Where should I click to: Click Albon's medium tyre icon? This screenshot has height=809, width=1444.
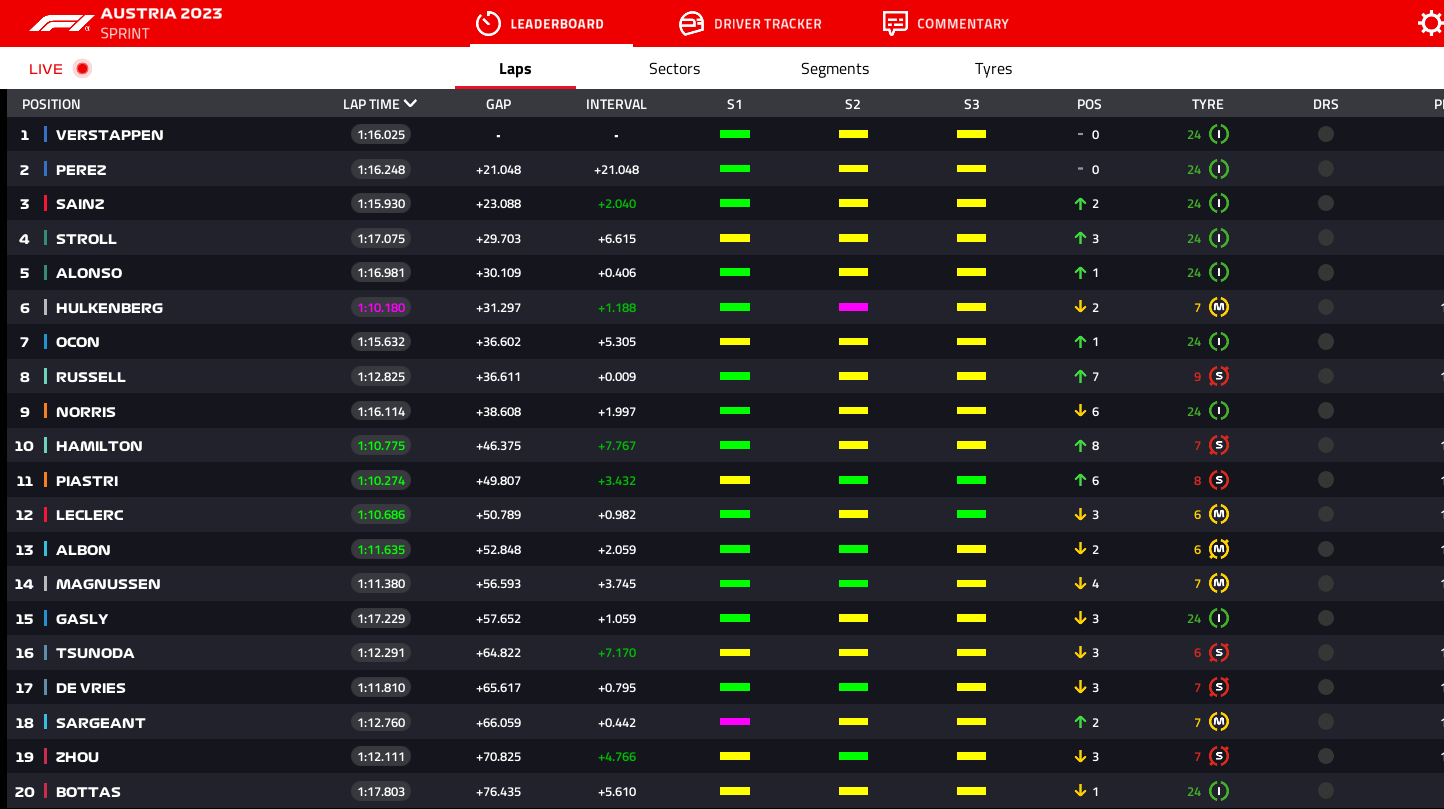click(1219, 550)
